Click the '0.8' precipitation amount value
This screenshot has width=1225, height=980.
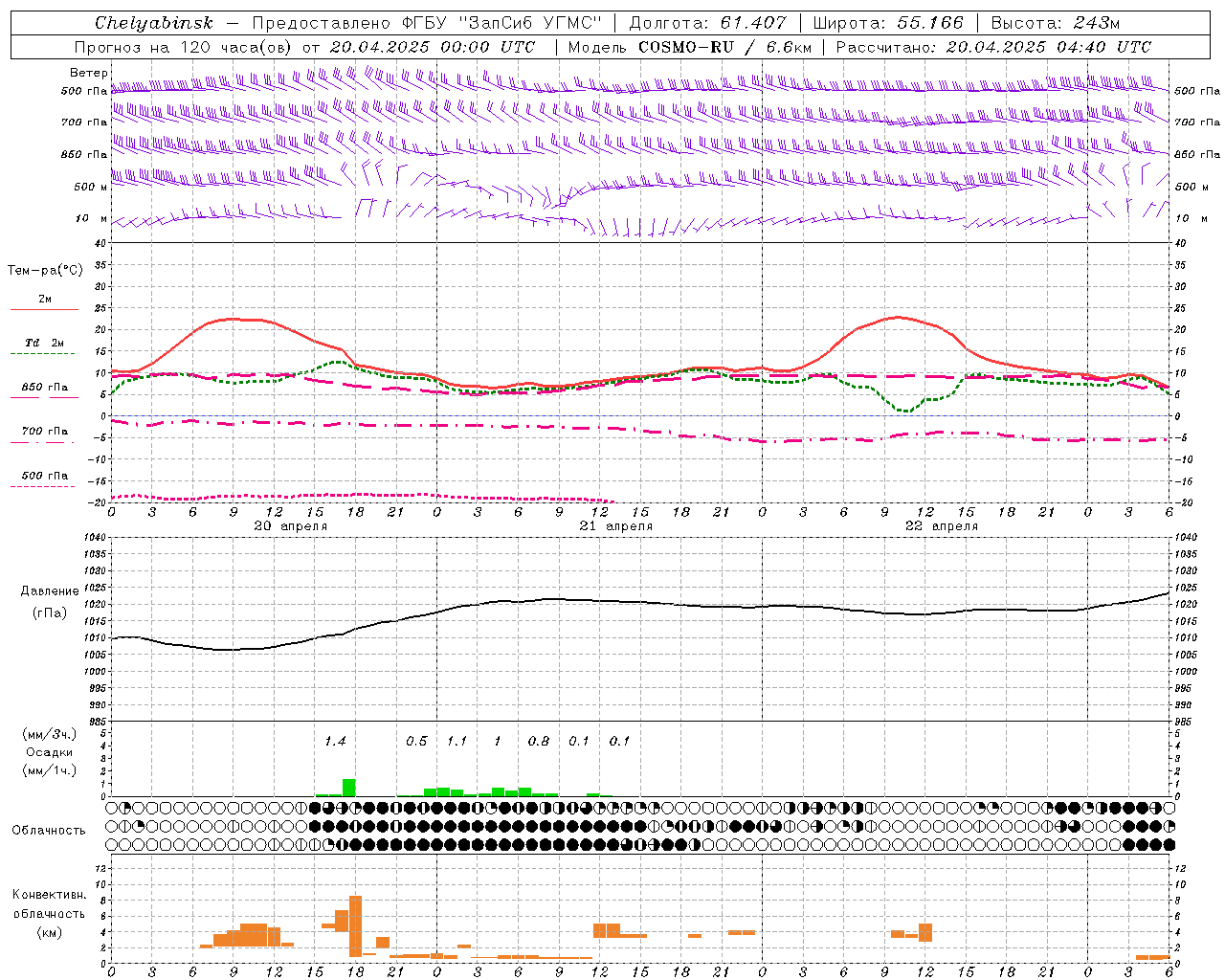tap(539, 741)
